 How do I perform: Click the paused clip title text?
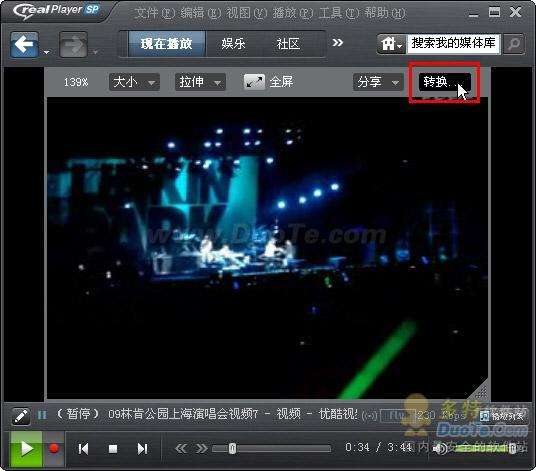pyautogui.click(x=207, y=415)
